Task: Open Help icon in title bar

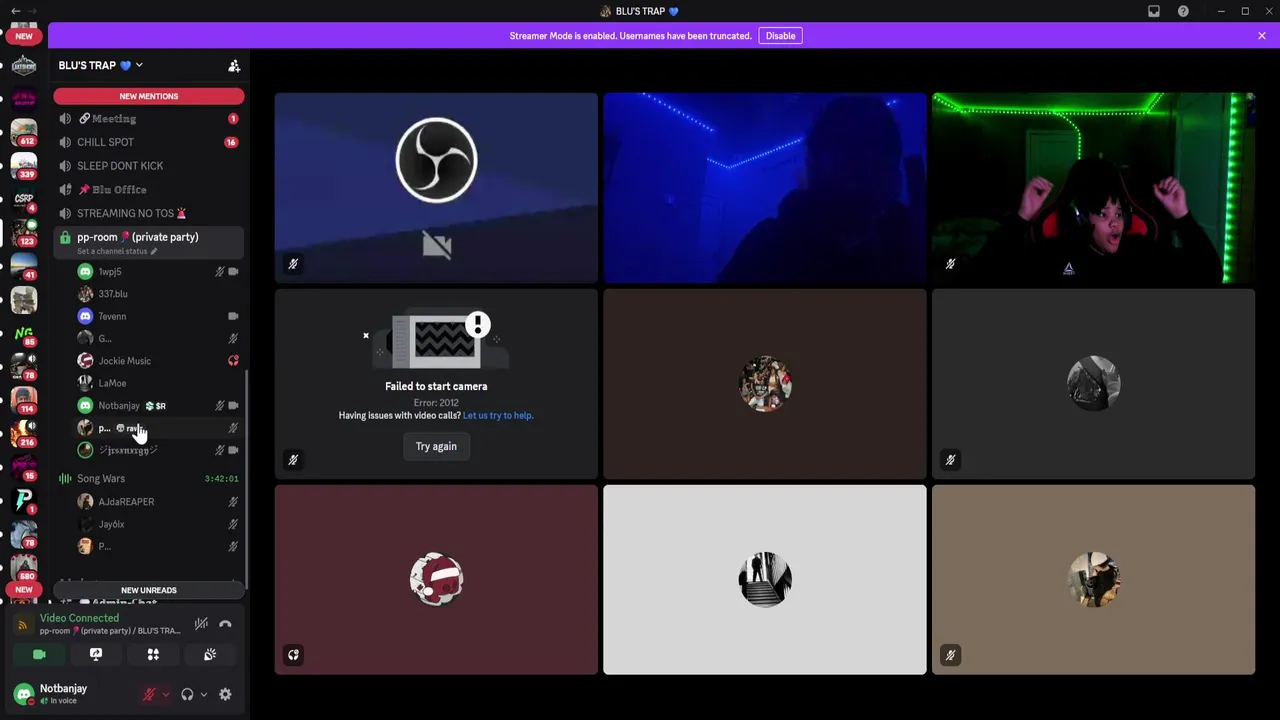Action: point(1183,11)
